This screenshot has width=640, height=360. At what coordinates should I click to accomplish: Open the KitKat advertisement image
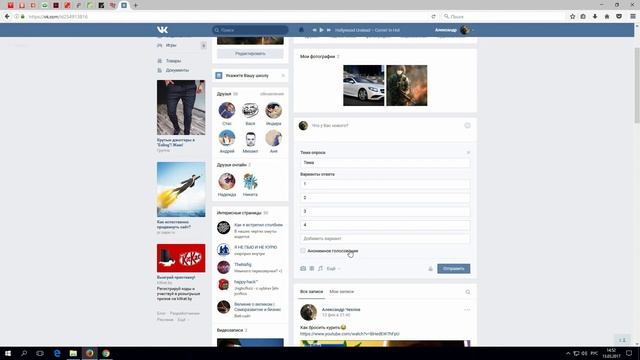pos(181,258)
